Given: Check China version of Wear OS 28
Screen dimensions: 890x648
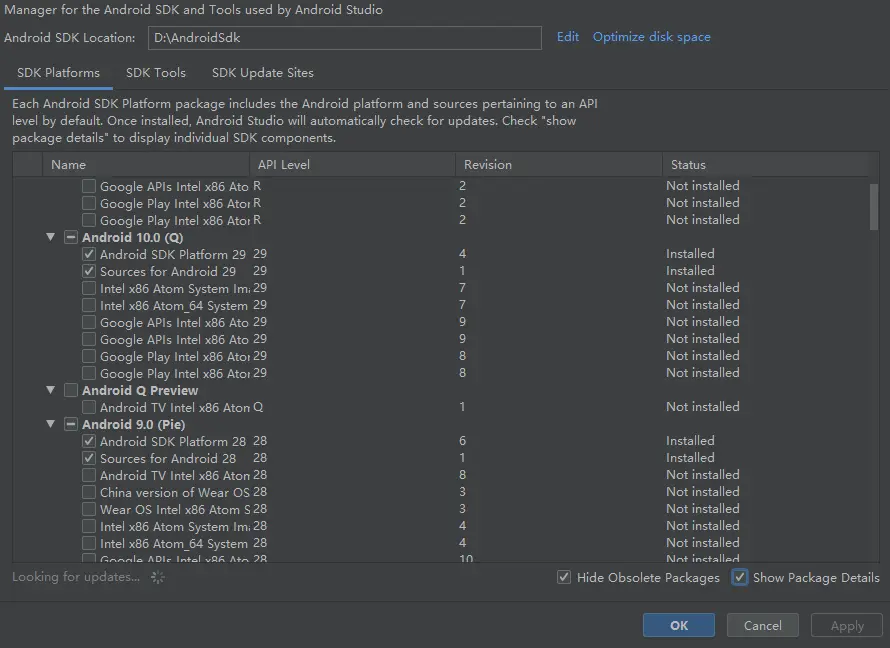Looking at the screenshot, I should click(x=90, y=493).
